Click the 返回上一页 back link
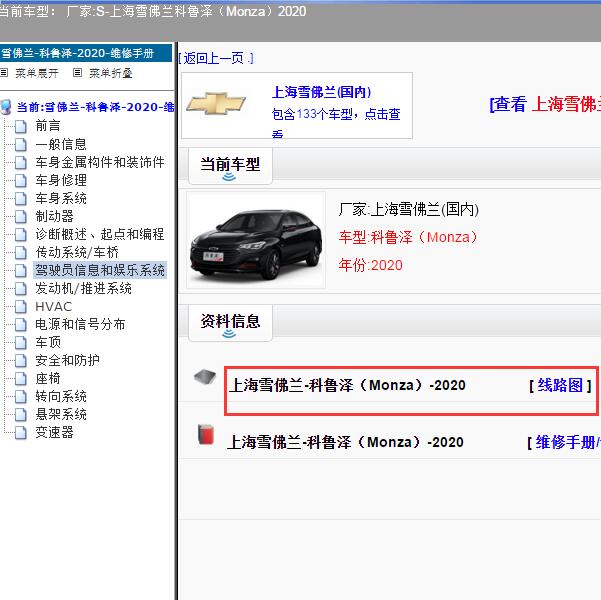 (x=216, y=58)
